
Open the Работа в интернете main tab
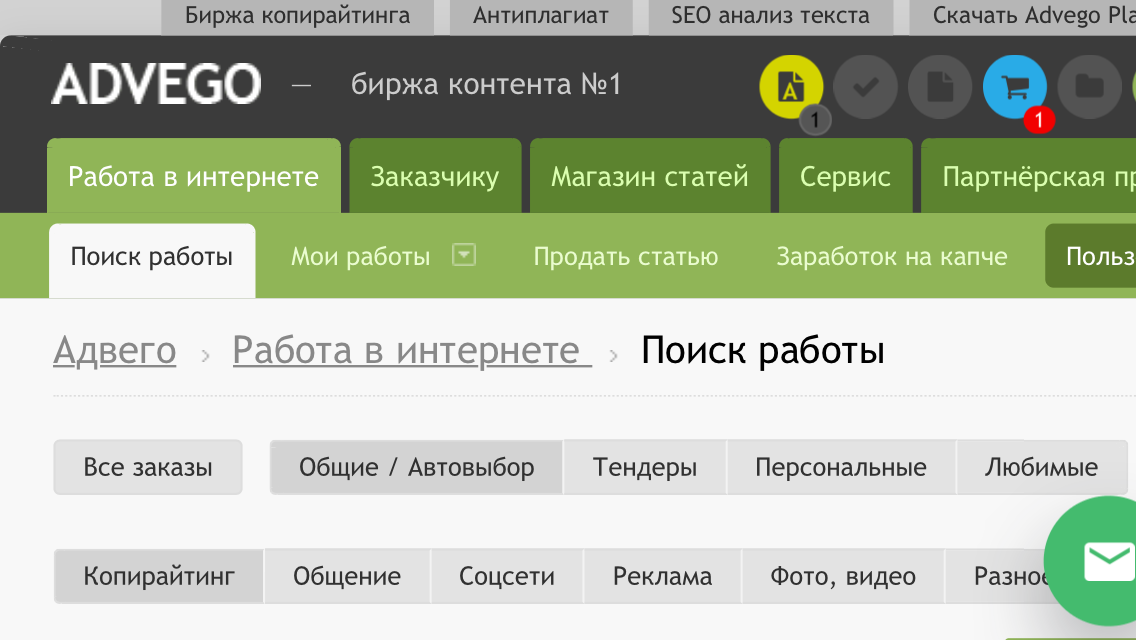[193, 176]
